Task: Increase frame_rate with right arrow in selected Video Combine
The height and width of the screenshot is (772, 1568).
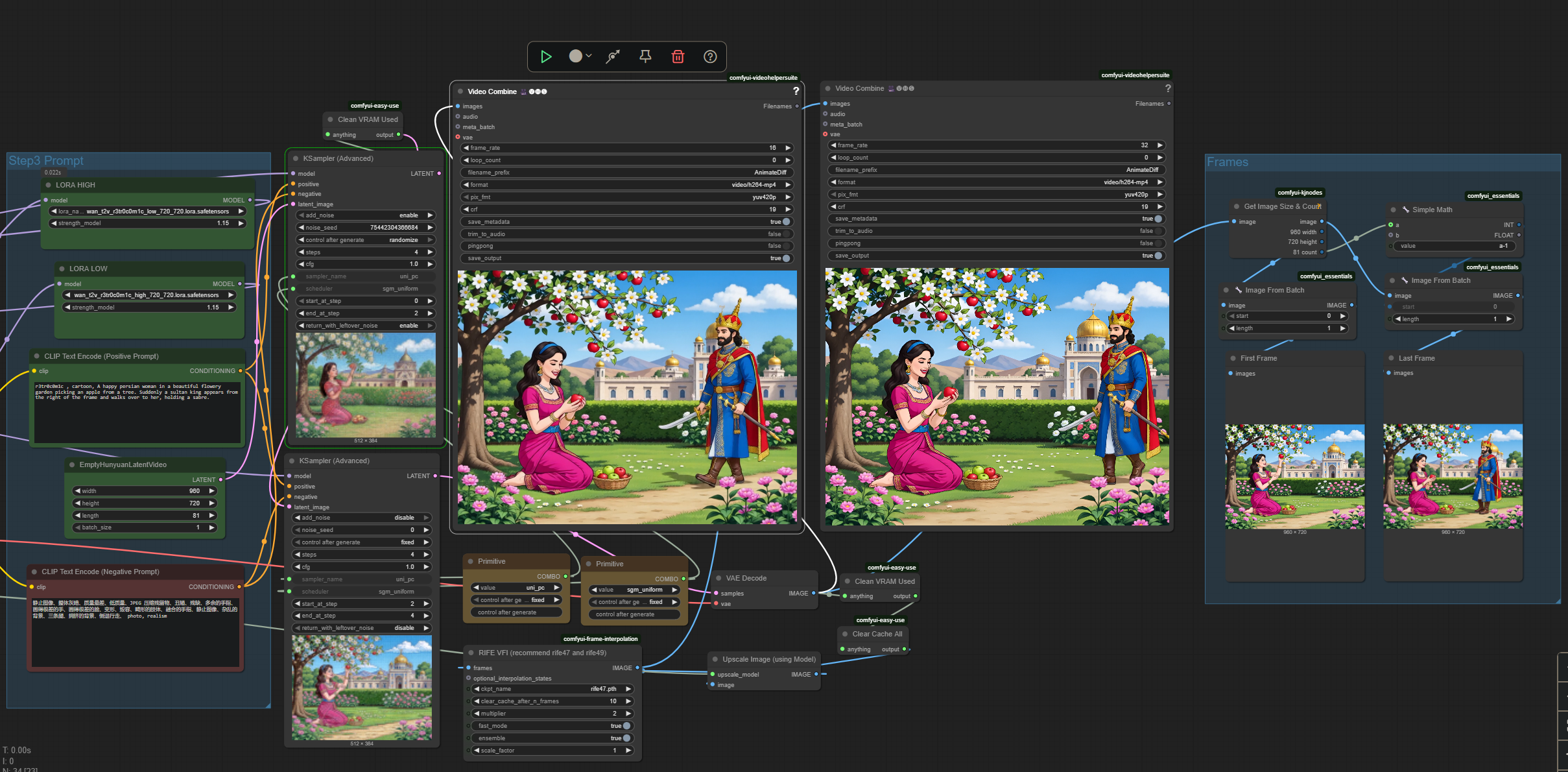Action: (x=788, y=148)
